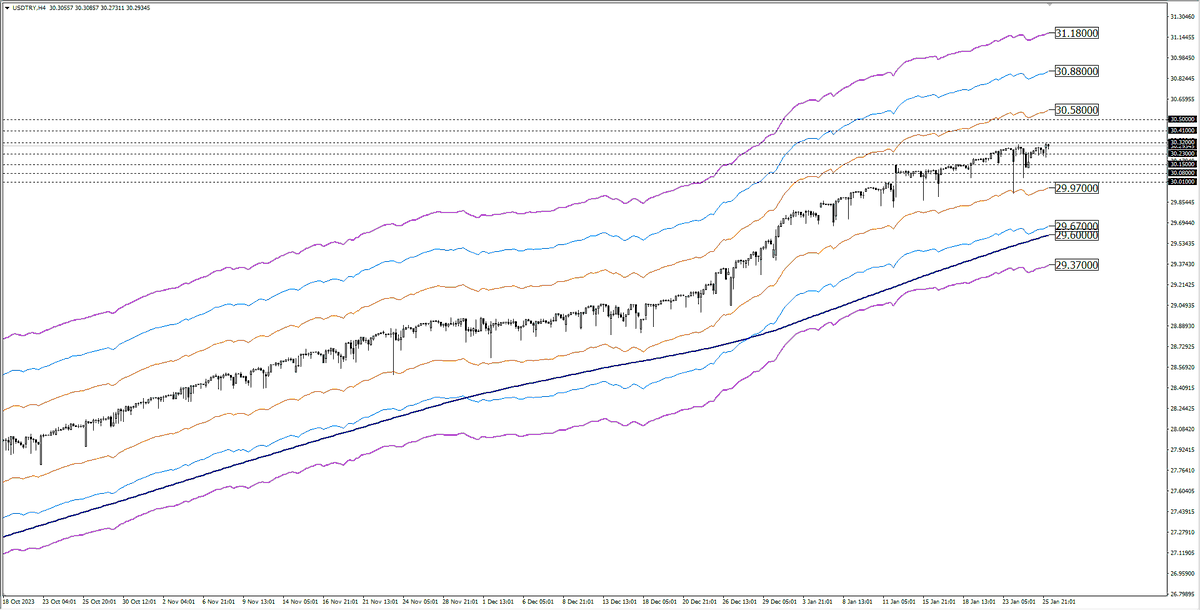Select the 29.67000 blue band label
The width and height of the screenshot is (1200, 610).
pyautogui.click(x=1078, y=226)
